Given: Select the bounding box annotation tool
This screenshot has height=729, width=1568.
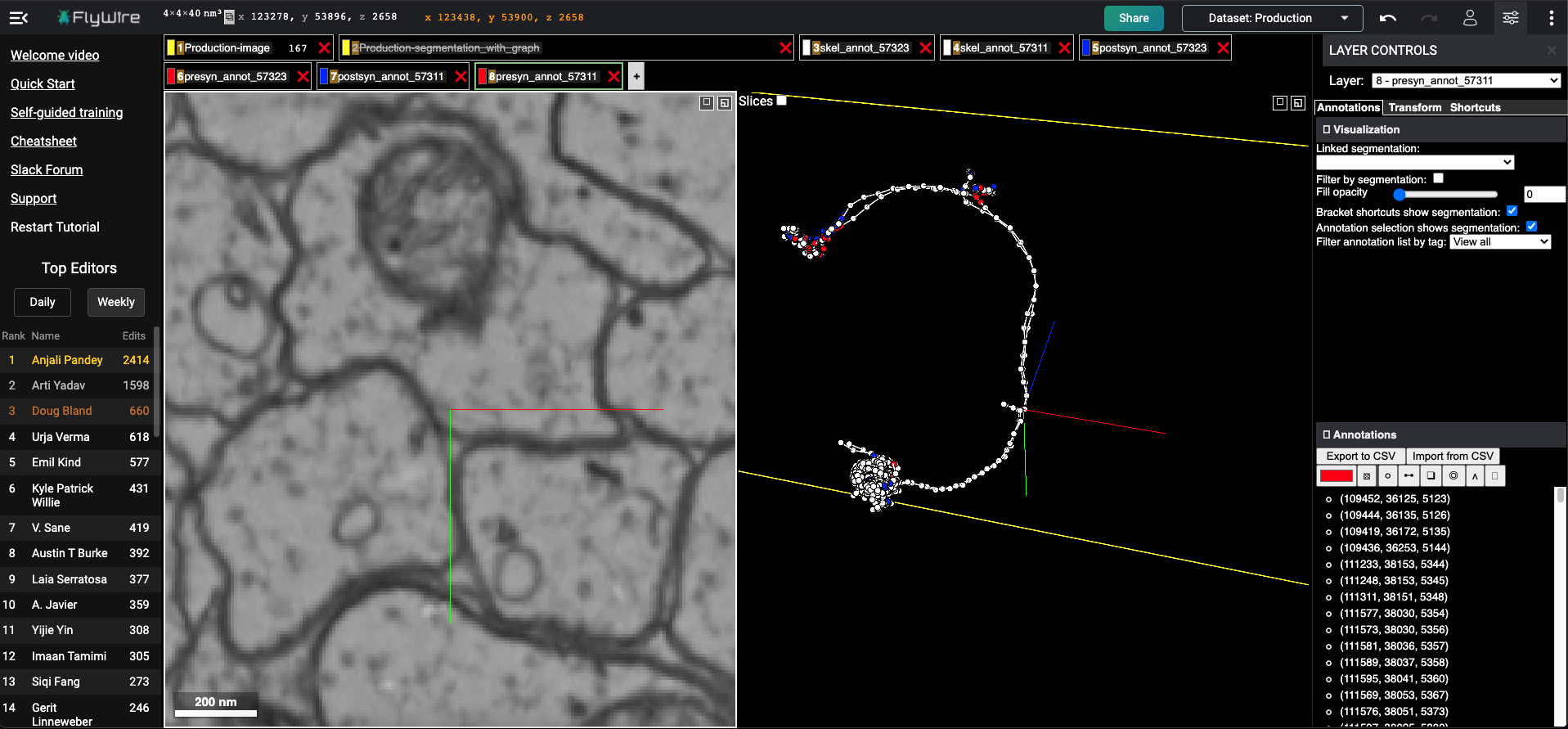Looking at the screenshot, I should pyautogui.click(x=1431, y=476).
